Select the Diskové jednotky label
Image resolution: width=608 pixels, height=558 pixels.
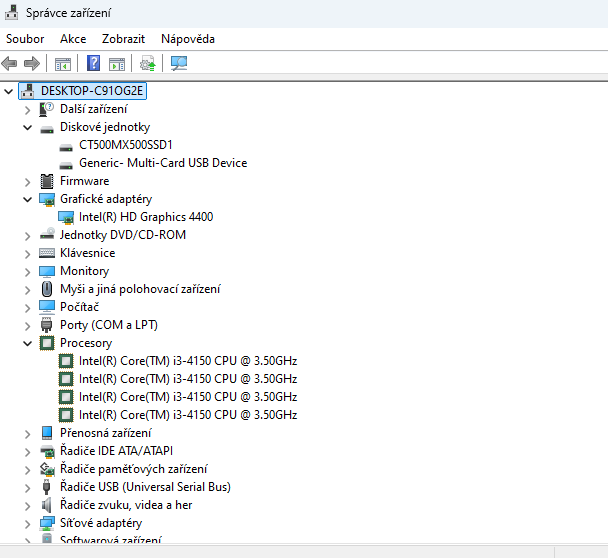(x=105, y=127)
